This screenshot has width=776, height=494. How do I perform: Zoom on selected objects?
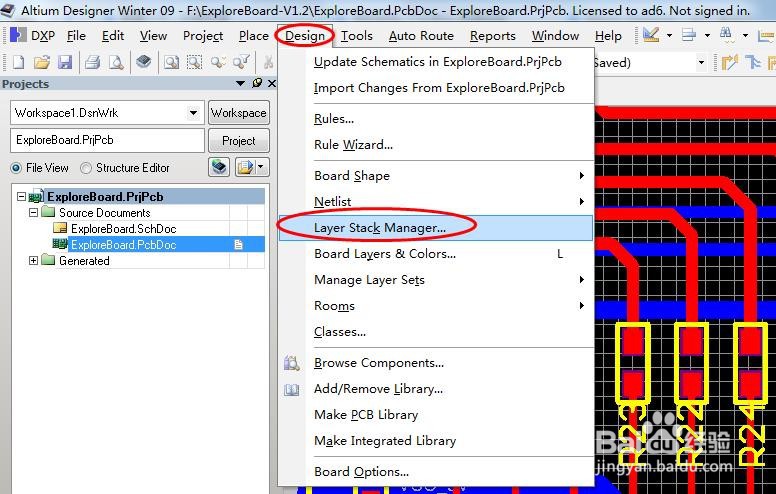point(218,62)
